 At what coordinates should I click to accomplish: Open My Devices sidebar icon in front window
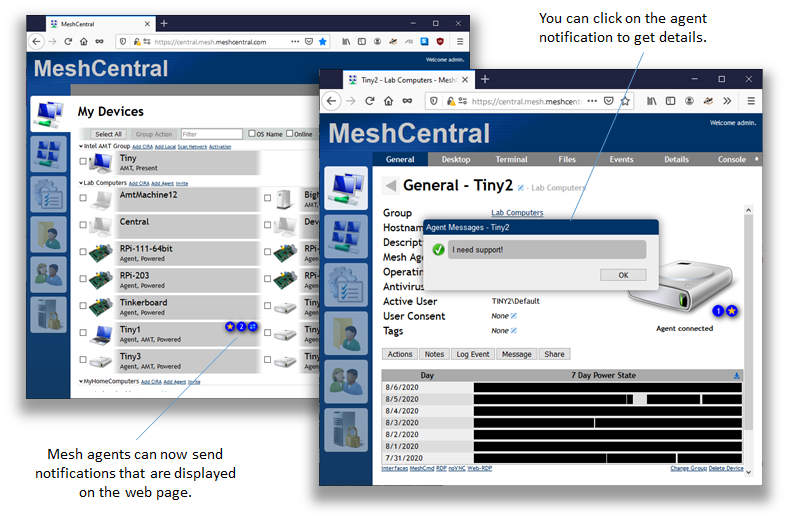point(346,188)
